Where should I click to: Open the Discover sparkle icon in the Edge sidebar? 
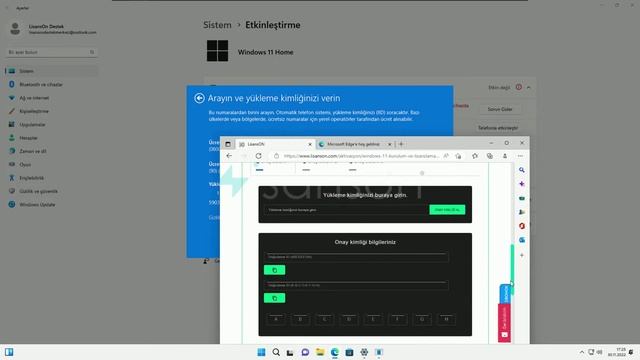(x=522, y=184)
